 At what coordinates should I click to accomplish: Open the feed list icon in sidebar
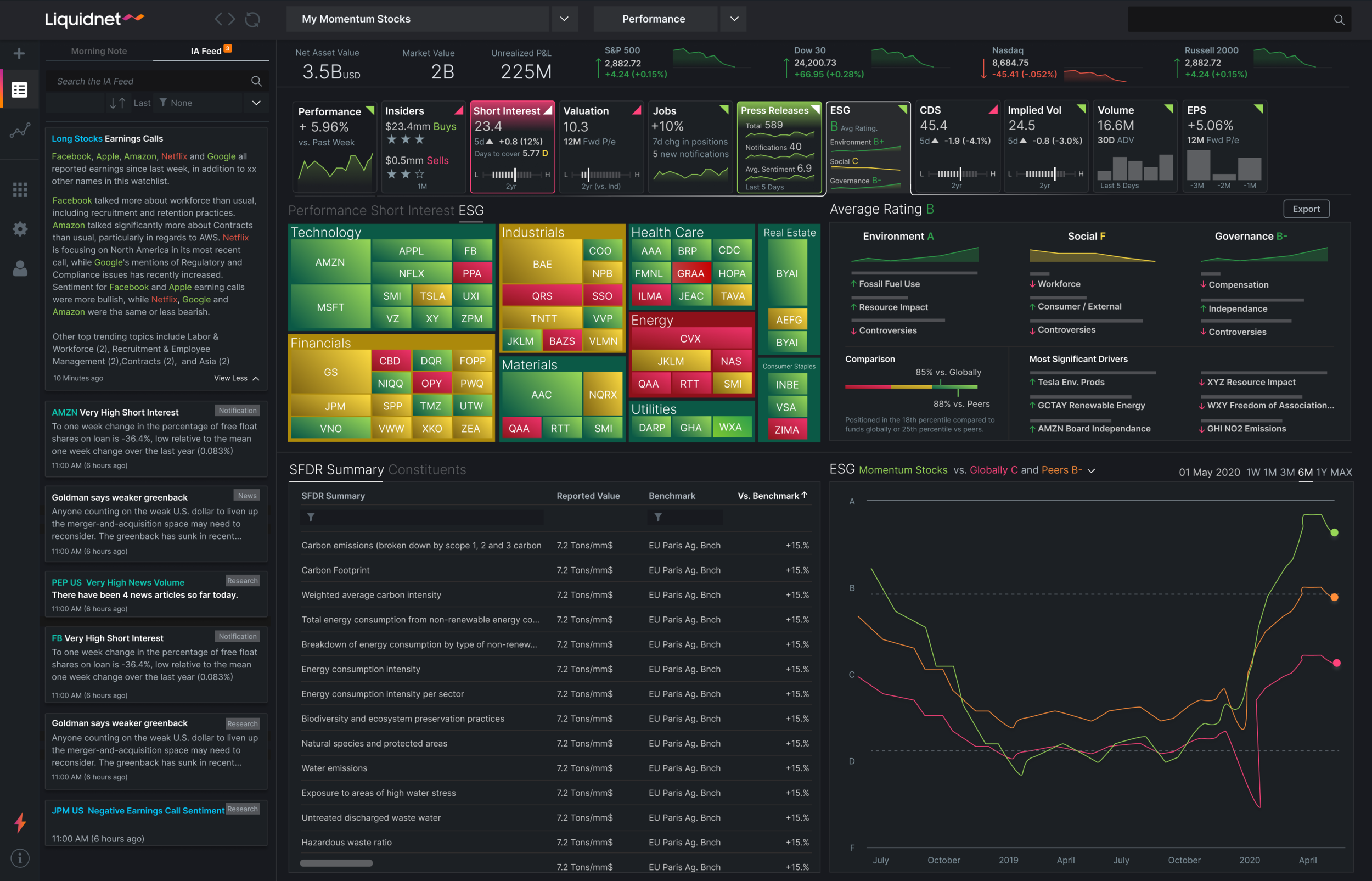click(19, 90)
